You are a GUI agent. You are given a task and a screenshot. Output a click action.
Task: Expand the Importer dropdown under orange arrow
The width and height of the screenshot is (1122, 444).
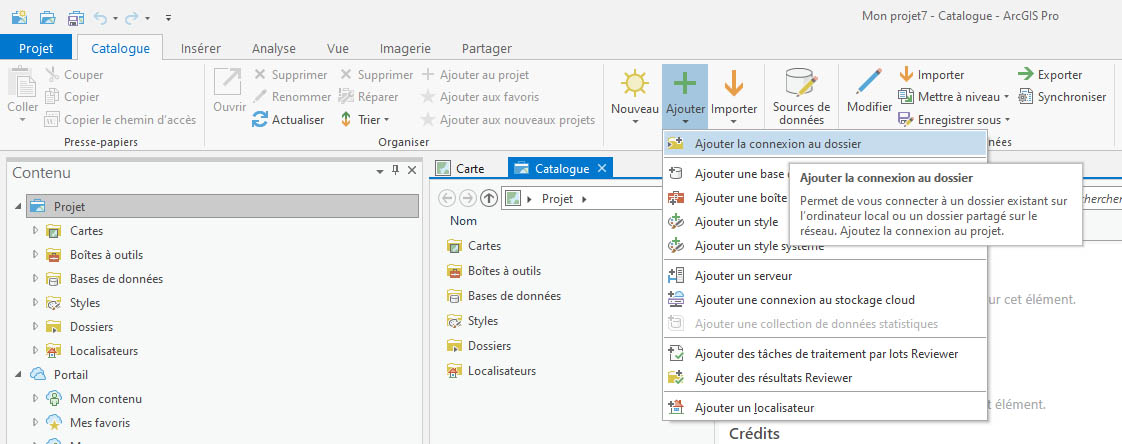(x=733, y=120)
